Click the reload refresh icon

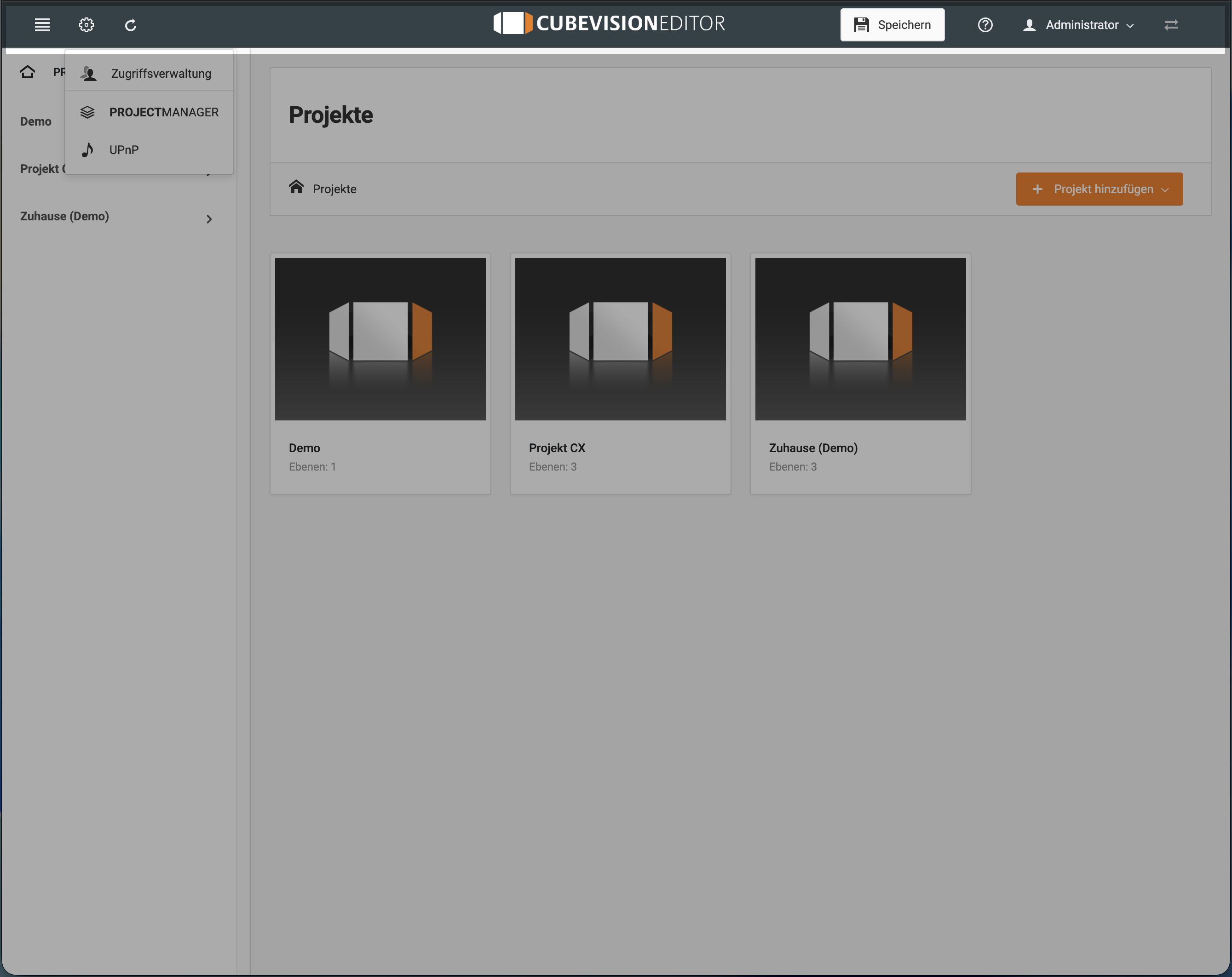point(130,24)
